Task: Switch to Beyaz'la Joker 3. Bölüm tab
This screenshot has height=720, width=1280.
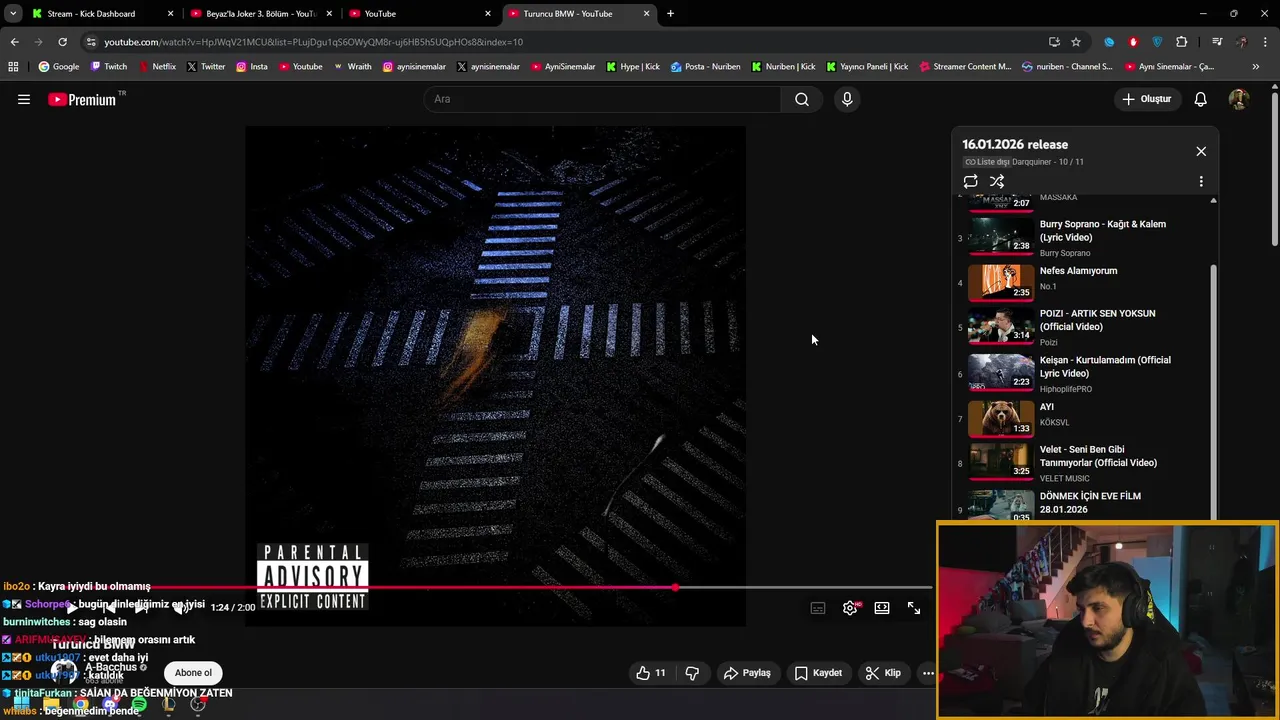Action: pos(261,14)
